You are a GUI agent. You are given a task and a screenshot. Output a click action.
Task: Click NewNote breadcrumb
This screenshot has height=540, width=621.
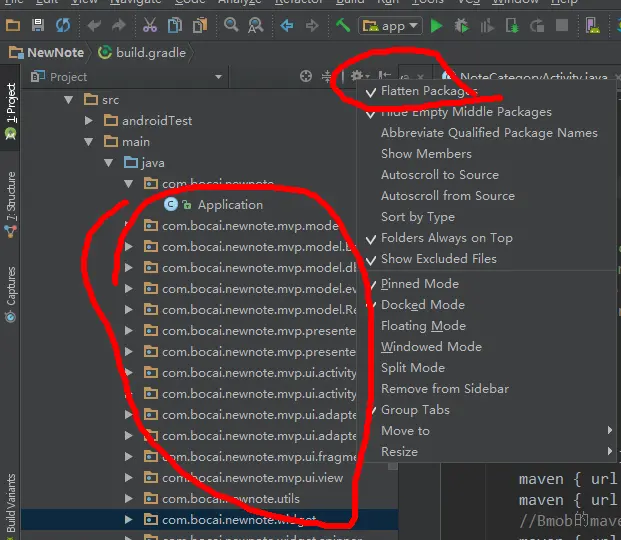(x=47, y=53)
